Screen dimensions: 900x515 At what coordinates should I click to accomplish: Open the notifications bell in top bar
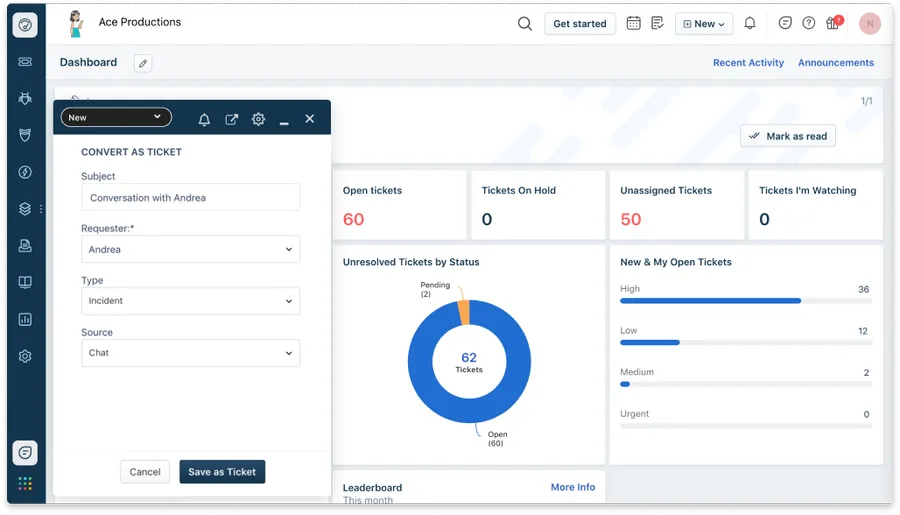(750, 24)
